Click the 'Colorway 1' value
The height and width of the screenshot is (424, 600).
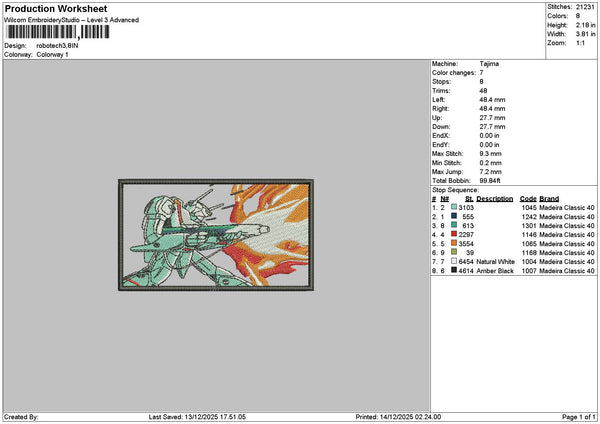(x=52, y=55)
